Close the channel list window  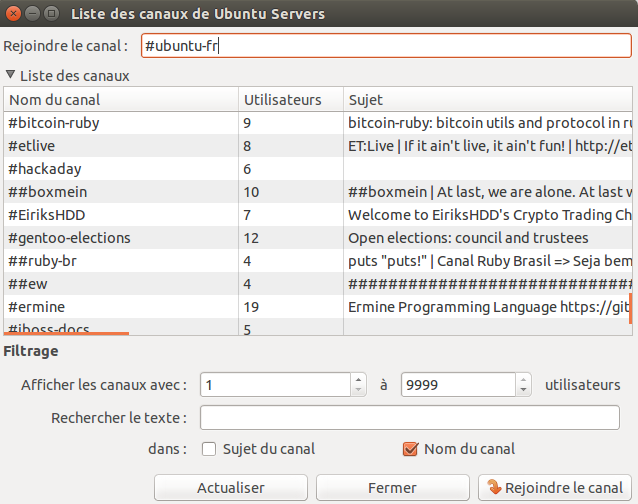pyautogui.click(x=13, y=13)
